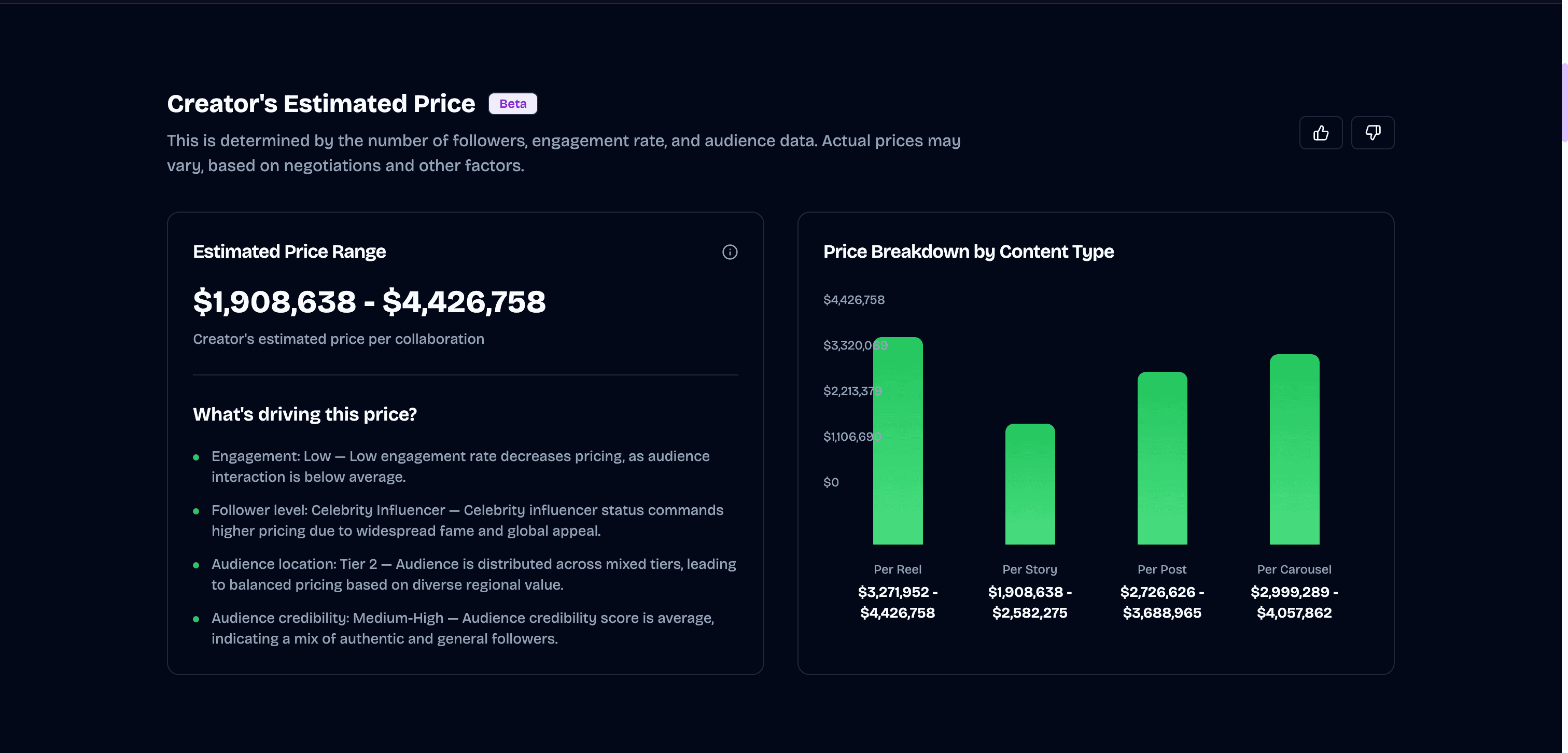Click the Per Story price range text
This screenshot has width=1568, height=753.
click(1029, 602)
